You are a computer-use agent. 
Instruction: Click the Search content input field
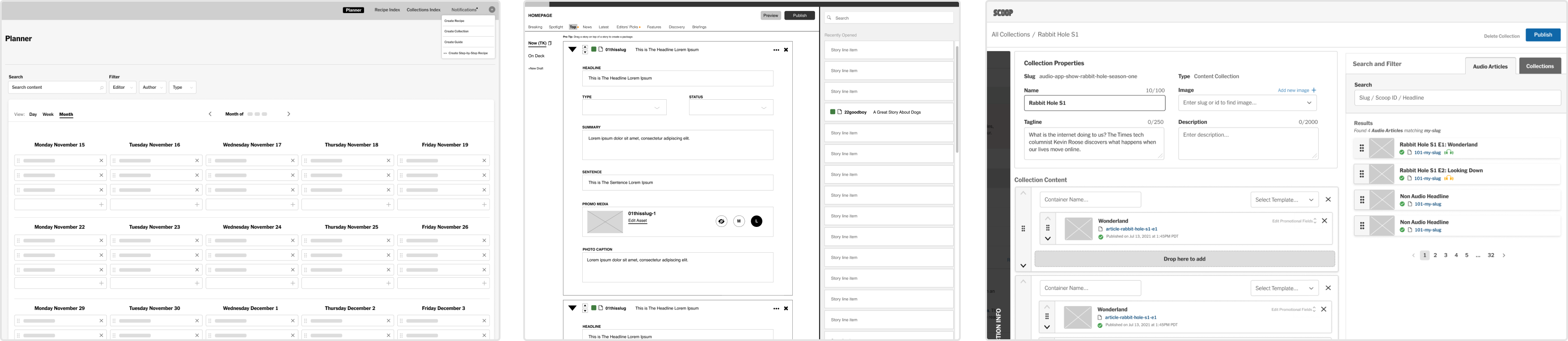[57, 87]
